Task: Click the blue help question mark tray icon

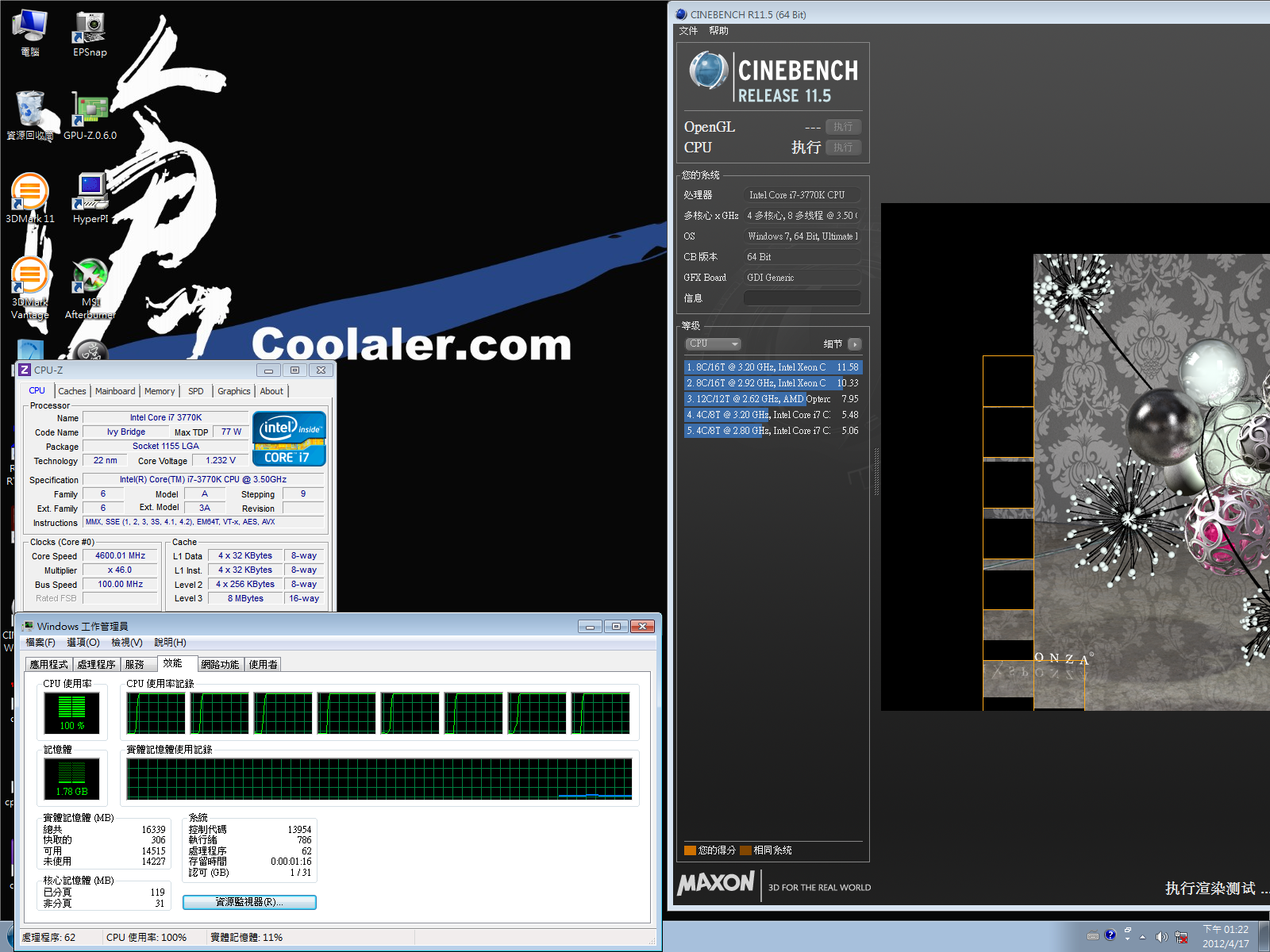Action: tap(1110, 935)
